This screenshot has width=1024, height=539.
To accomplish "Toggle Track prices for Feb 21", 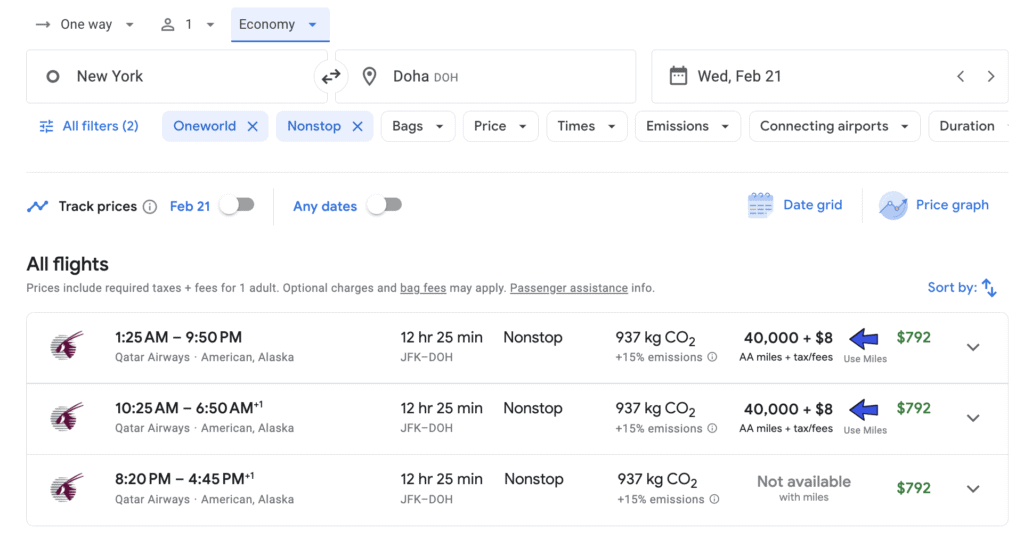I will [x=237, y=205].
